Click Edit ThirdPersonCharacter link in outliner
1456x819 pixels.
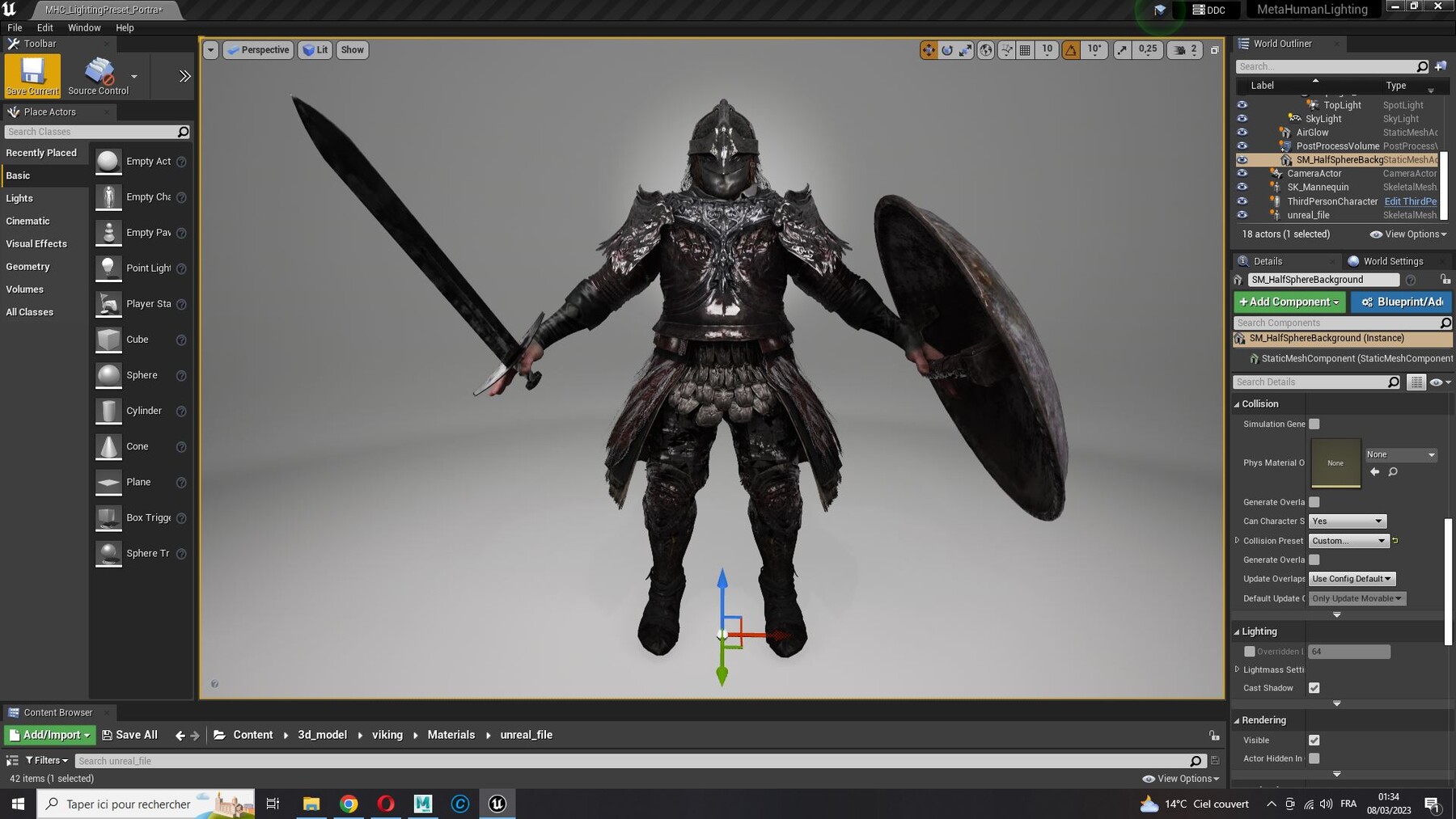1412,201
